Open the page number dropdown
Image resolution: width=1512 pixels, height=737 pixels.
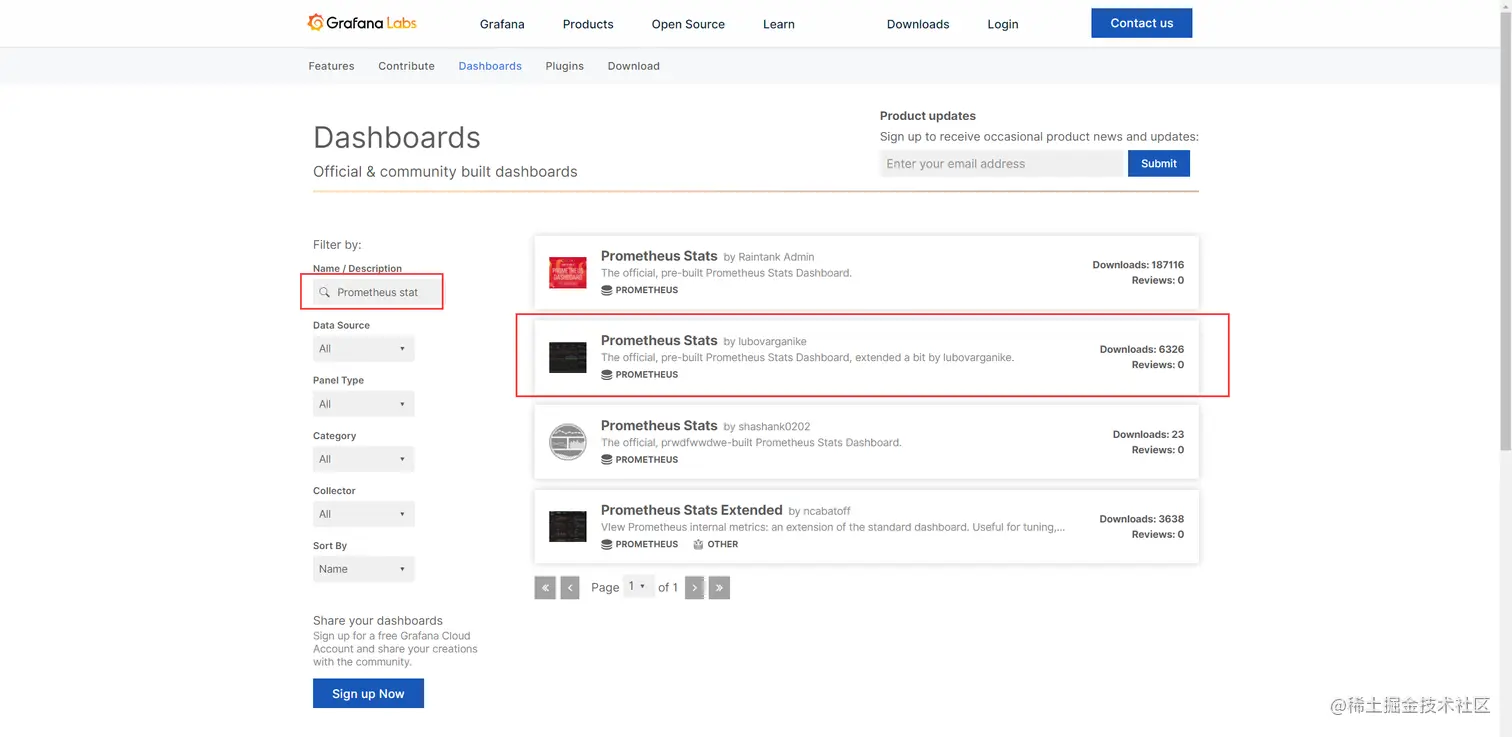638,587
